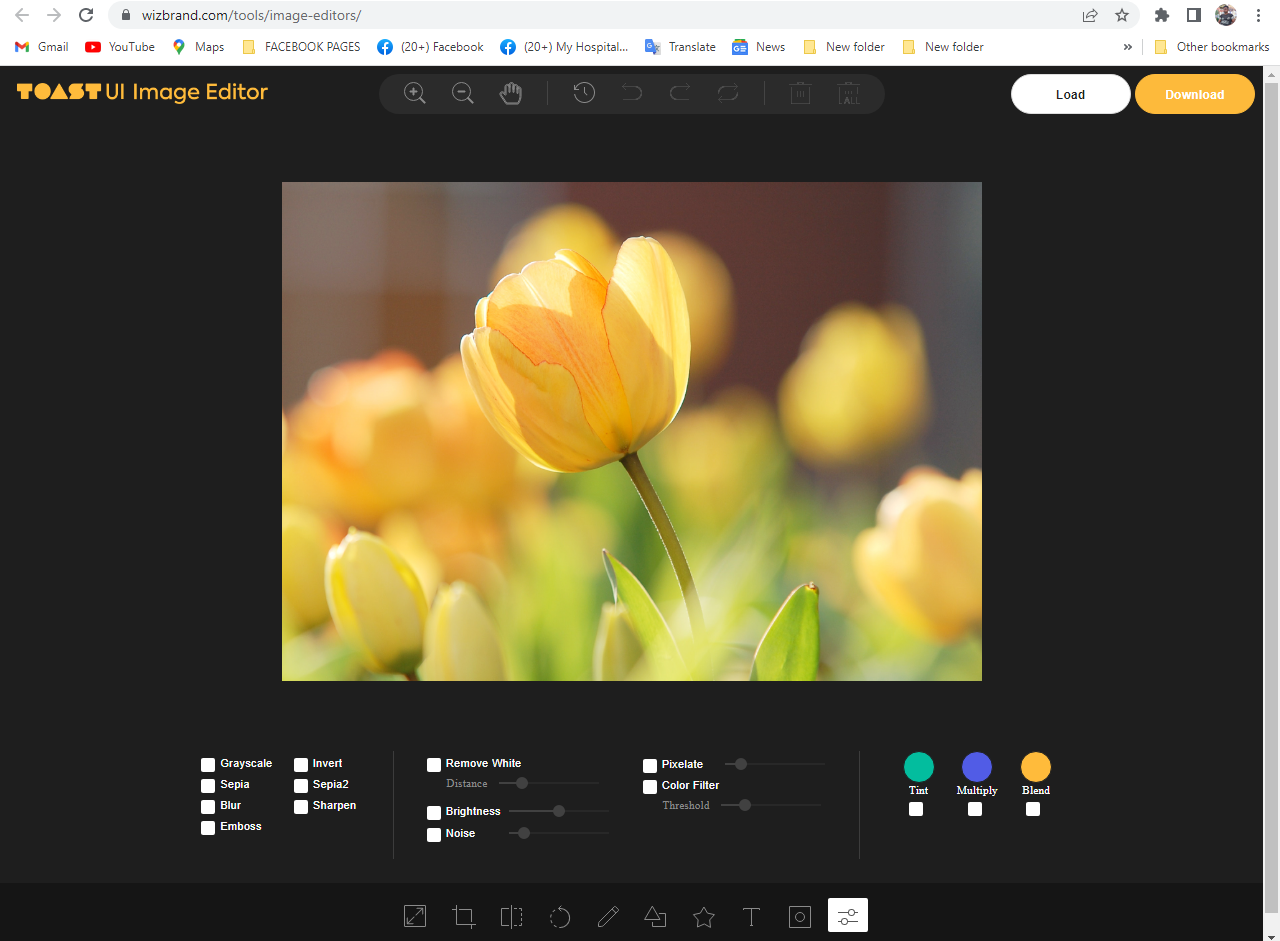Screen dimensions: 1280x941
Task: Enable the Pixelate effect
Action: (649, 764)
